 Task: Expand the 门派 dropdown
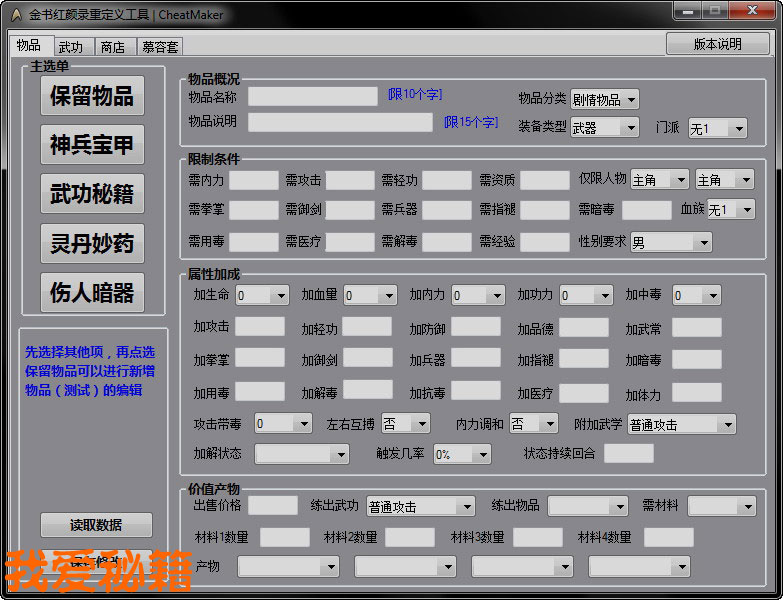pyautogui.click(x=716, y=128)
